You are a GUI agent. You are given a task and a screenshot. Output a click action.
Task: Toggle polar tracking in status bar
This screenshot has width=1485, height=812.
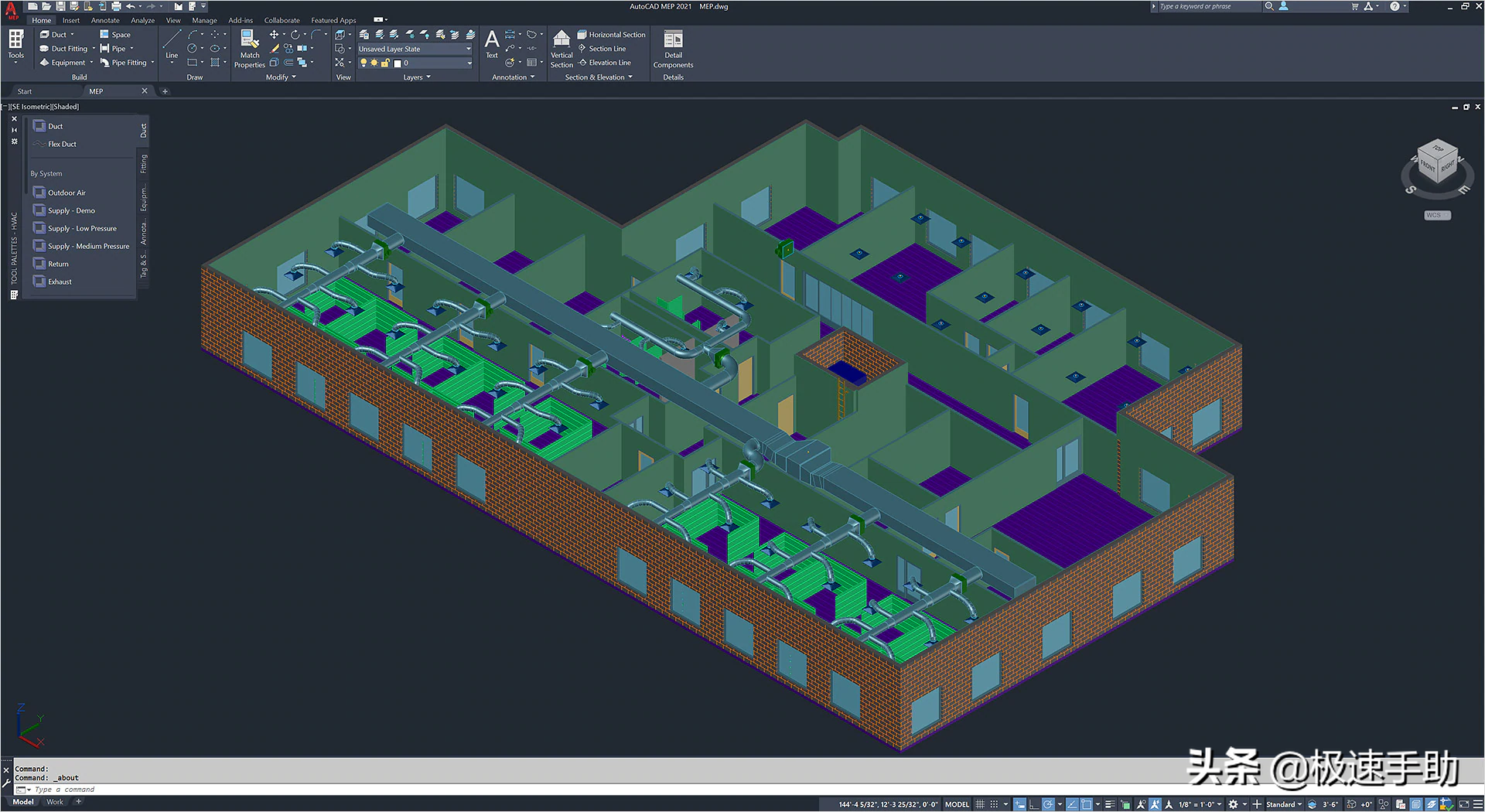click(x=1048, y=804)
